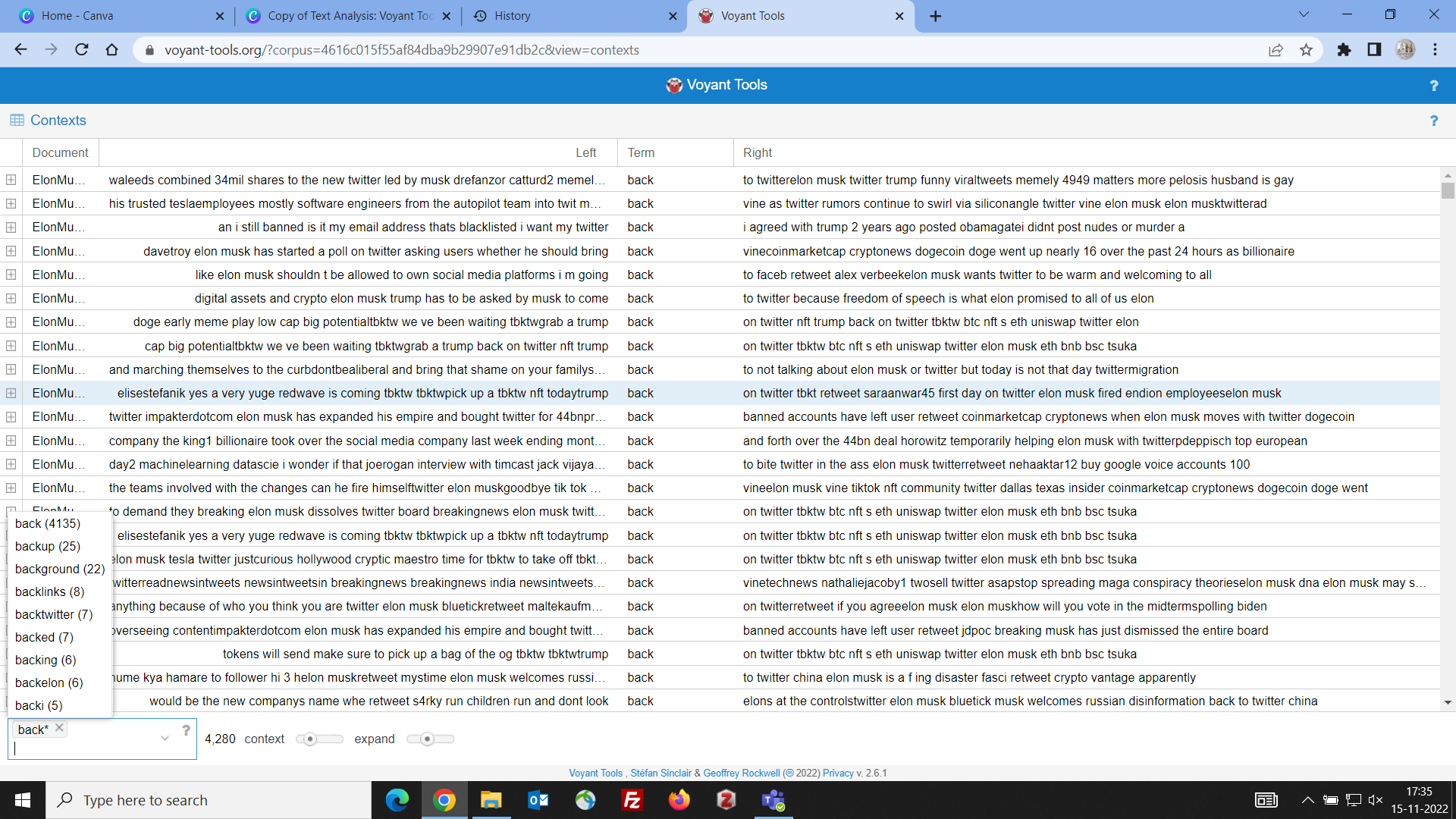Click the question mark icon next to search field
Viewport: 1456px width, 819px height.
click(185, 730)
